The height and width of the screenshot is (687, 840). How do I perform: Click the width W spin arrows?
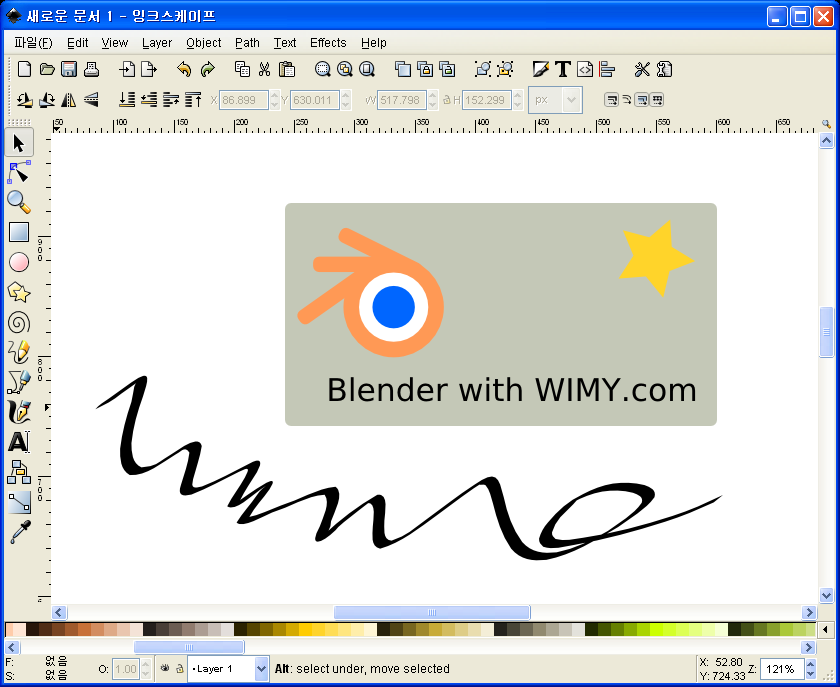tap(433, 100)
